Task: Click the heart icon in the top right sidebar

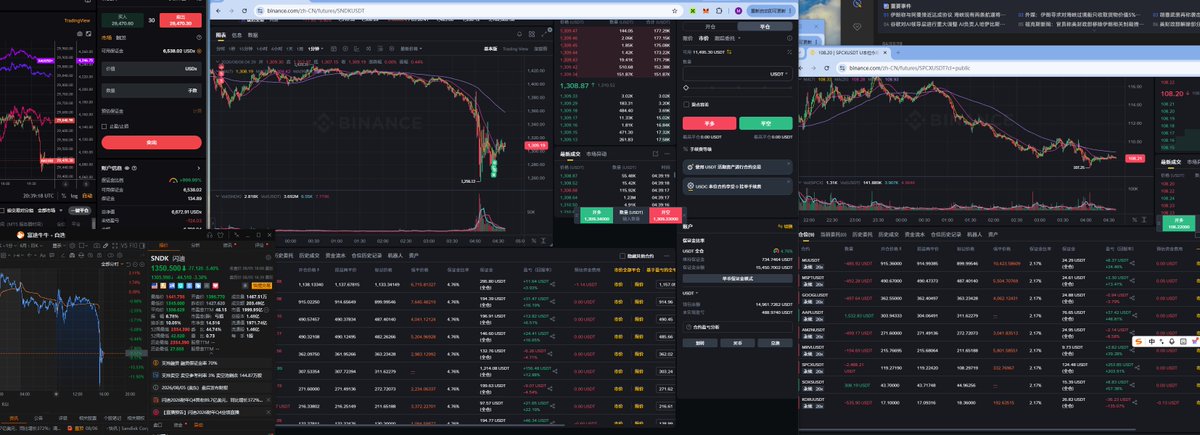Action: [857, 27]
